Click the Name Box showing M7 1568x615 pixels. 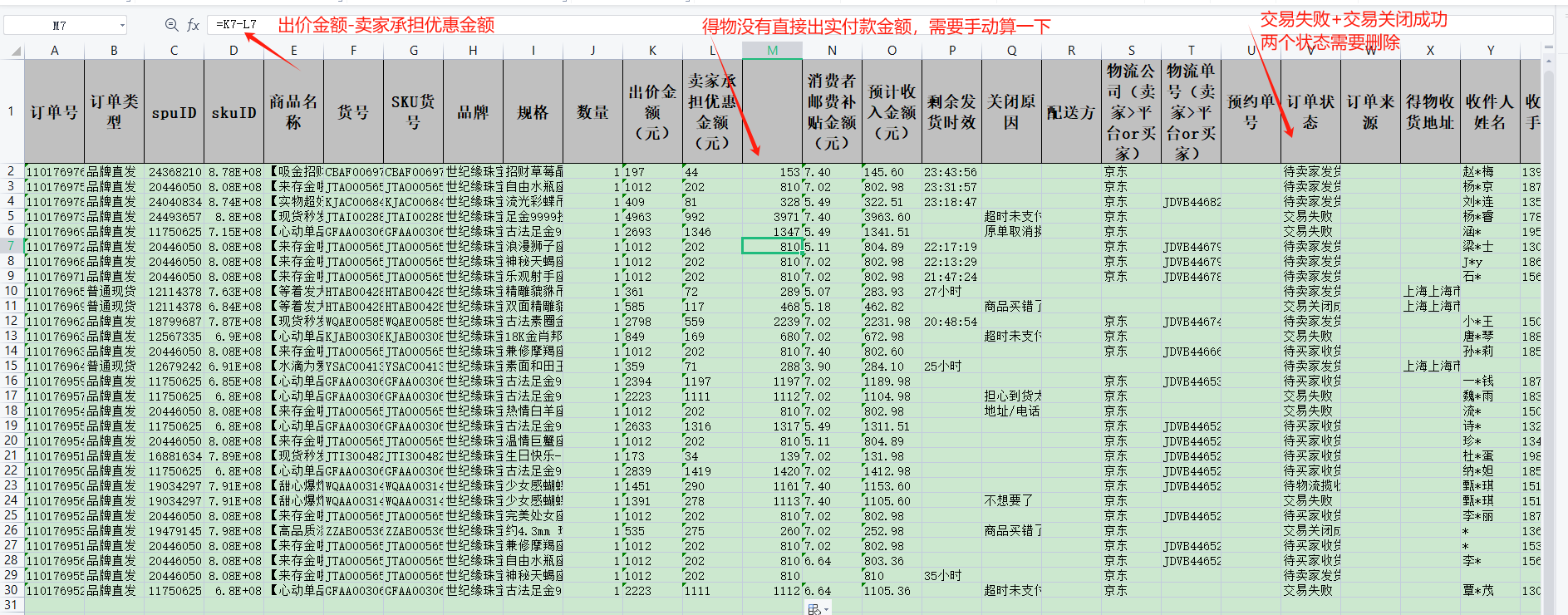coord(60,26)
